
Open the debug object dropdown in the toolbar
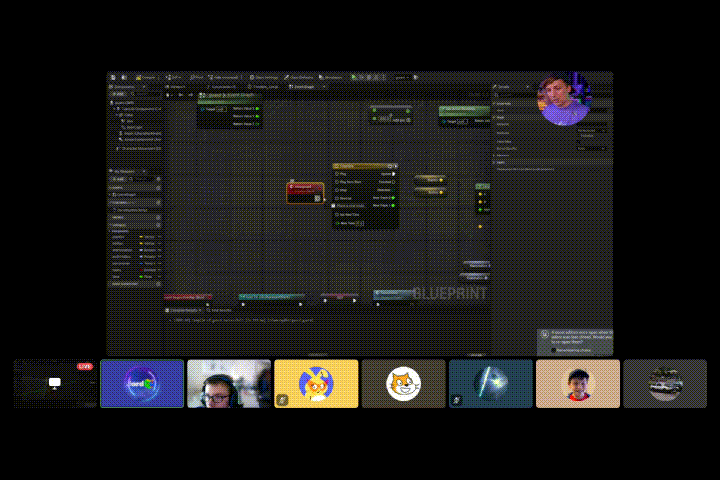400,77
